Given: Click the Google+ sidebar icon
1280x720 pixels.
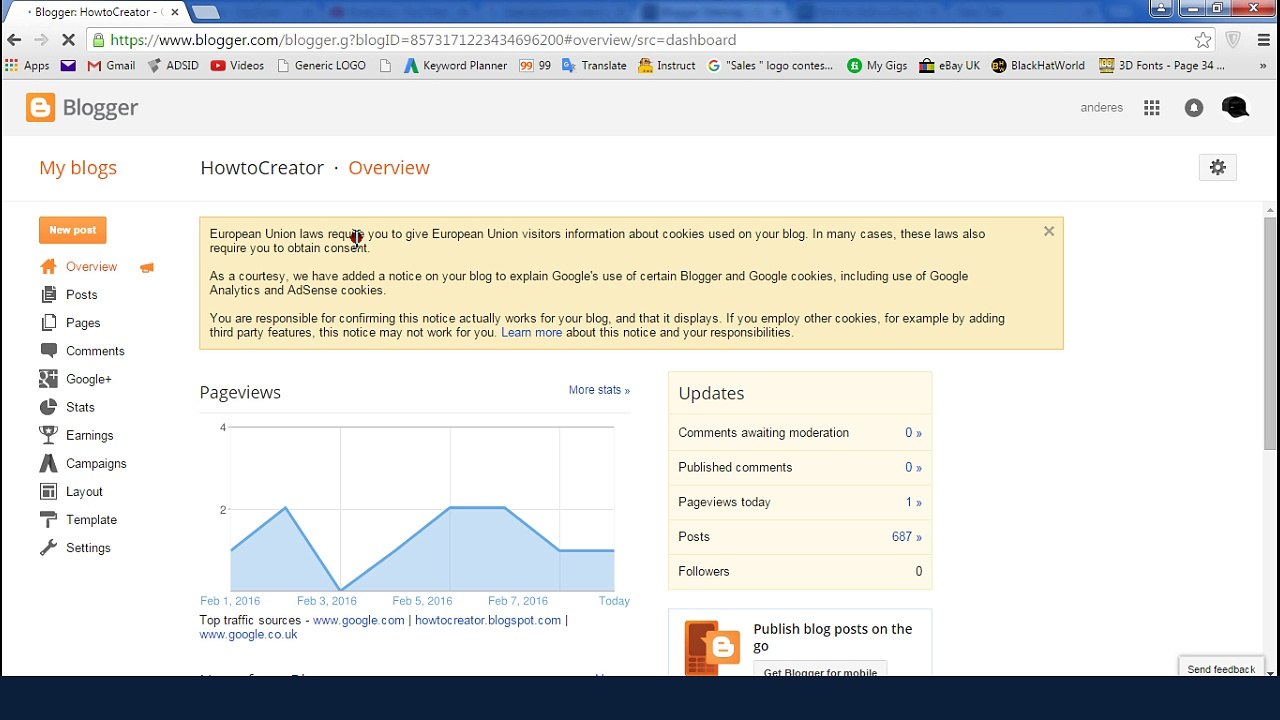Looking at the screenshot, I should pyautogui.click(x=48, y=379).
